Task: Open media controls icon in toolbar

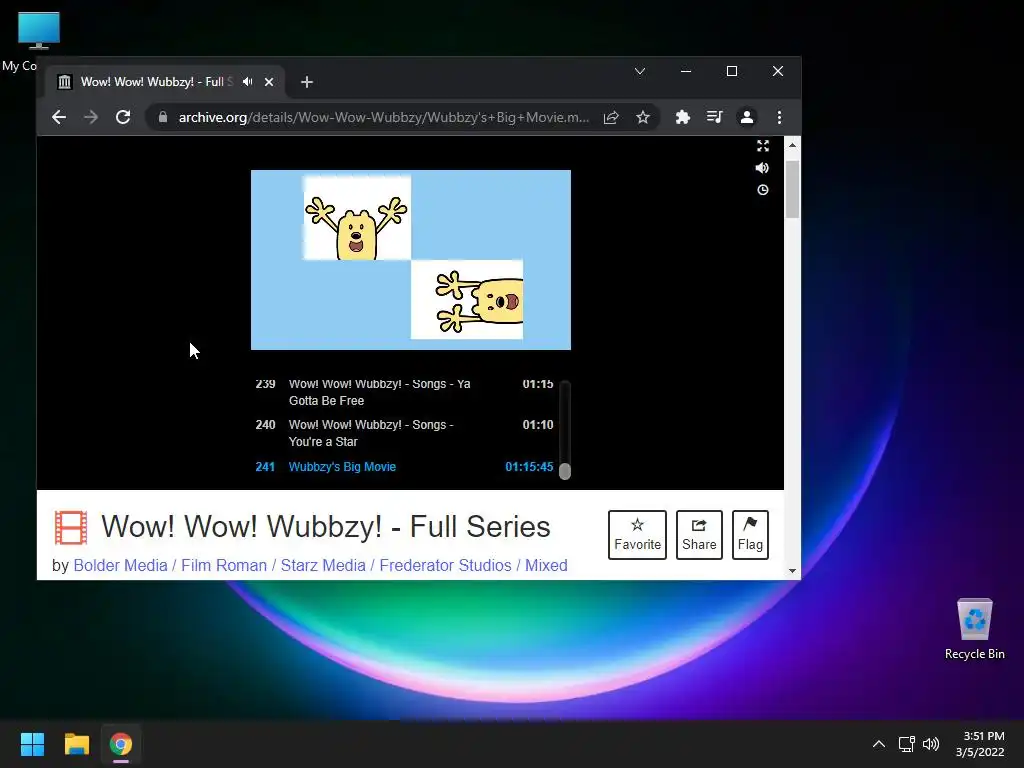Action: tap(714, 118)
